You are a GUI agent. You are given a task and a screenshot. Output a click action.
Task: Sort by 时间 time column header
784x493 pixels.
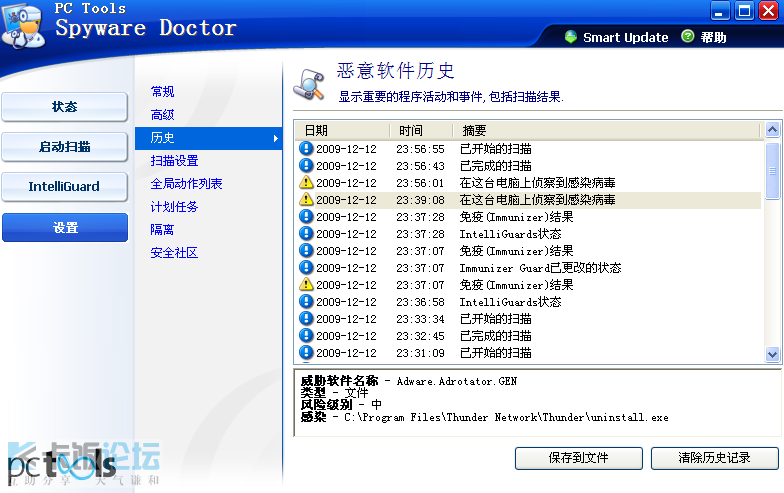[421, 130]
